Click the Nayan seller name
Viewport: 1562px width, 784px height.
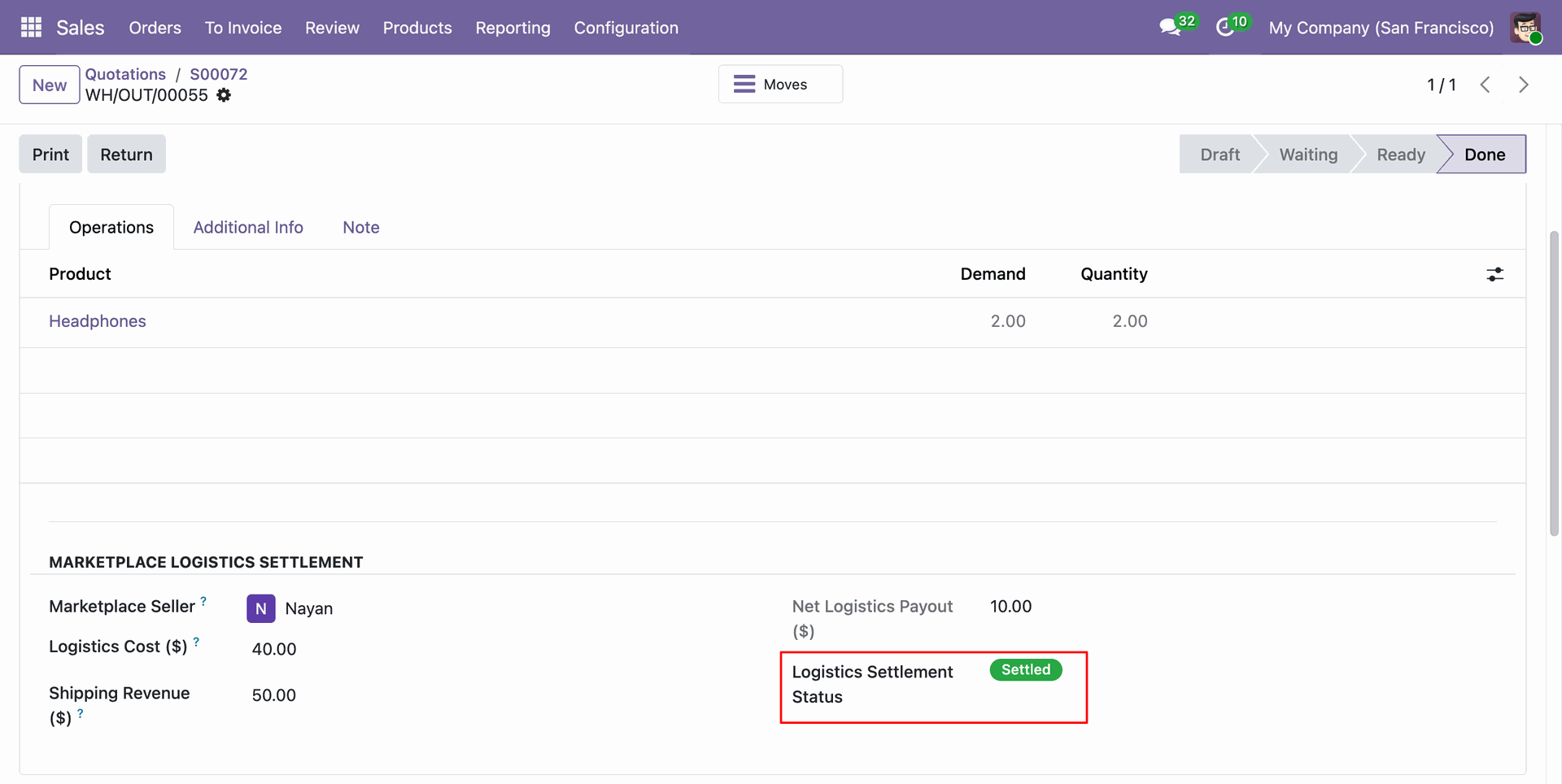click(x=309, y=608)
